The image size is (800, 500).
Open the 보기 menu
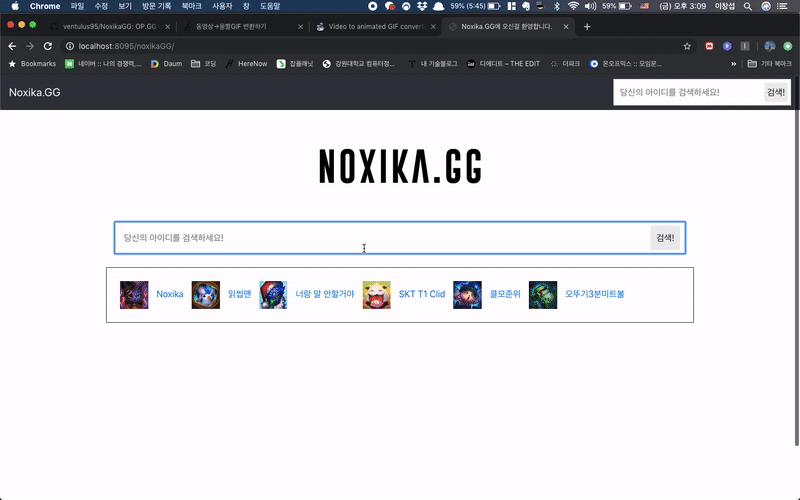pos(125,6)
